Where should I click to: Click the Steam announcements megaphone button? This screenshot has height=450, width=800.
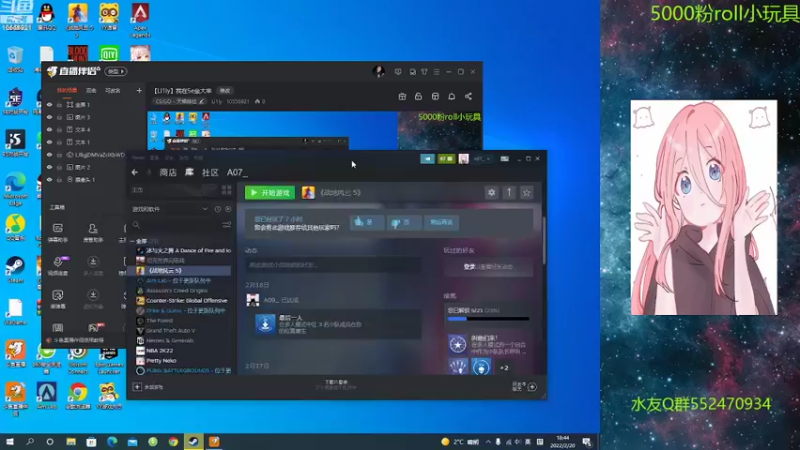click(x=428, y=159)
